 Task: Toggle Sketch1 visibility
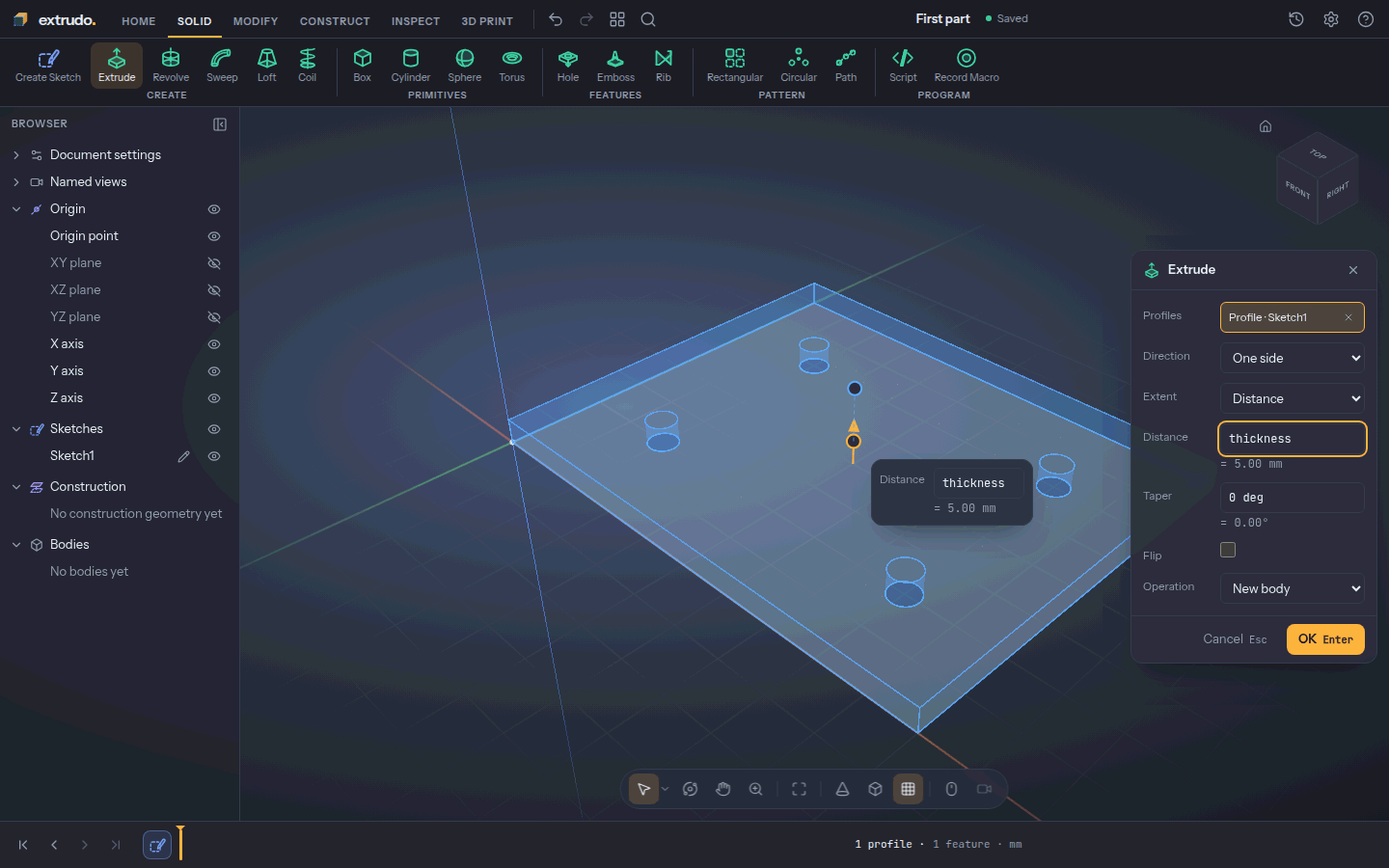(214, 456)
